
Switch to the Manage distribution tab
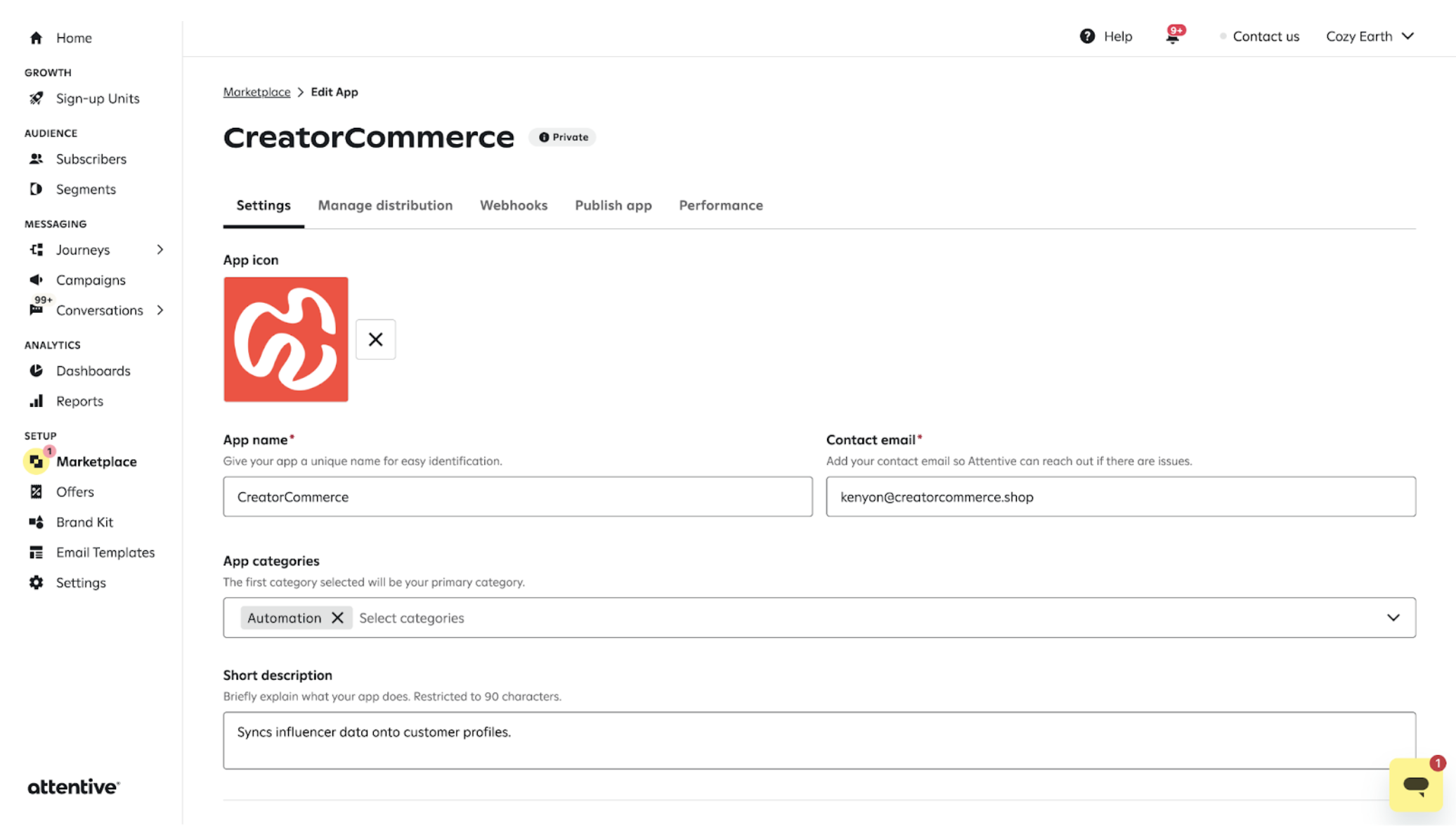click(385, 205)
